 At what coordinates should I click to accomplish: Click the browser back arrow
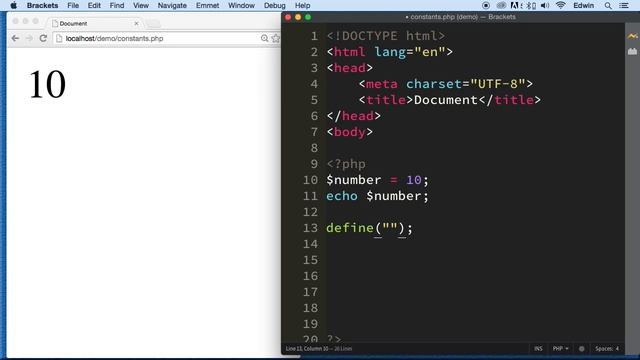point(16,38)
